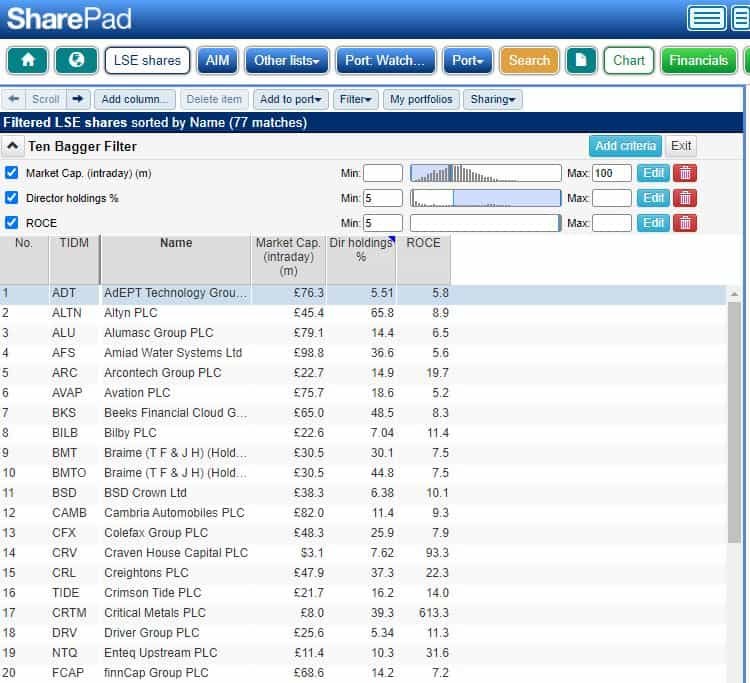
Task: Edit the Director holdings criterion
Action: pos(653,198)
